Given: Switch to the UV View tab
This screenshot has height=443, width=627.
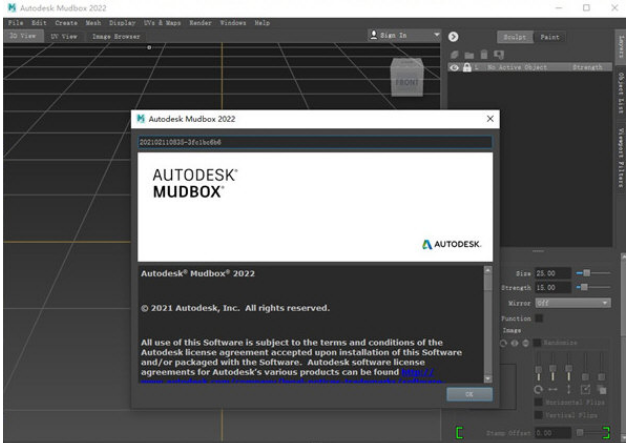Looking at the screenshot, I should pos(64,36).
